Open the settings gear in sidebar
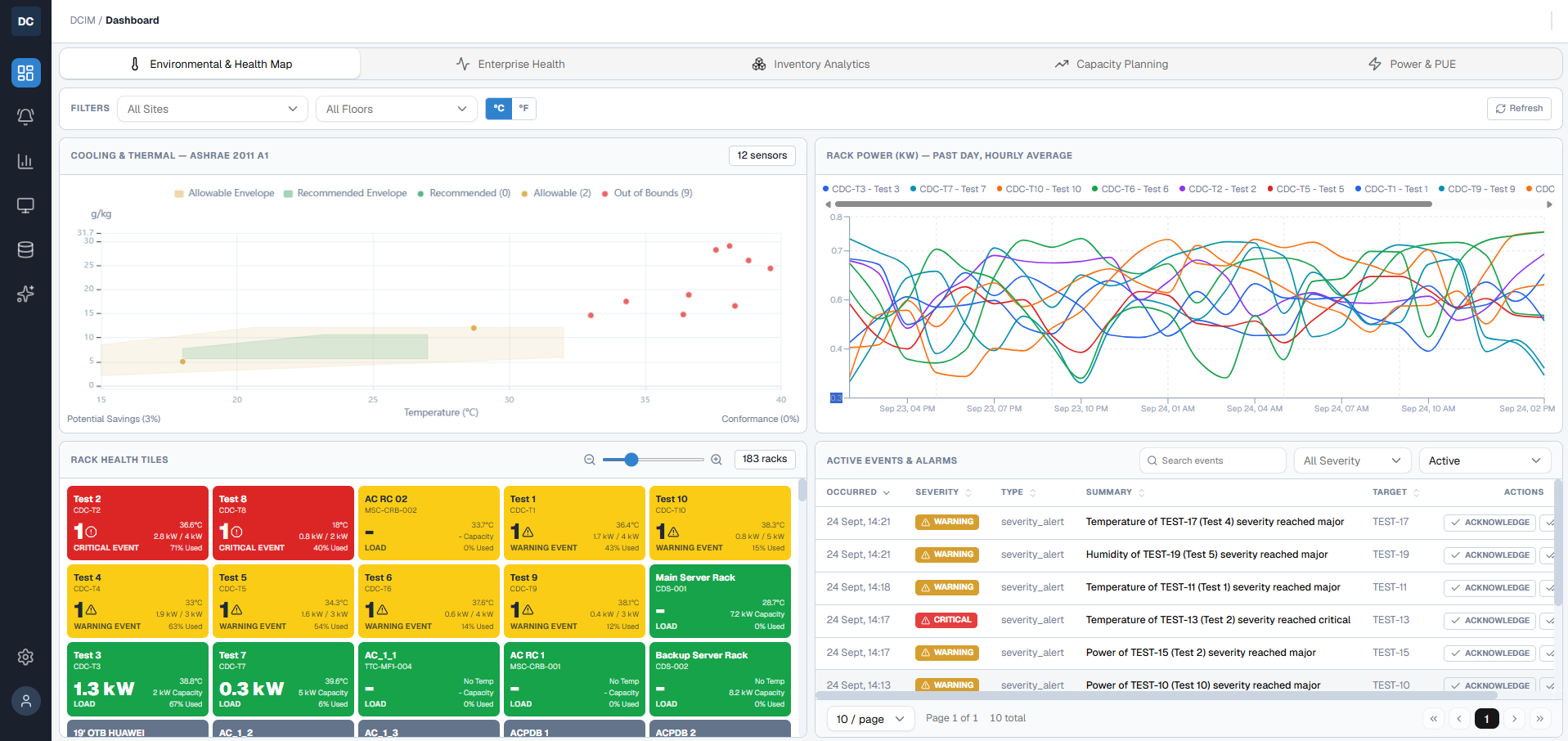Image resolution: width=1568 pixels, height=741 pixels. 26,657
